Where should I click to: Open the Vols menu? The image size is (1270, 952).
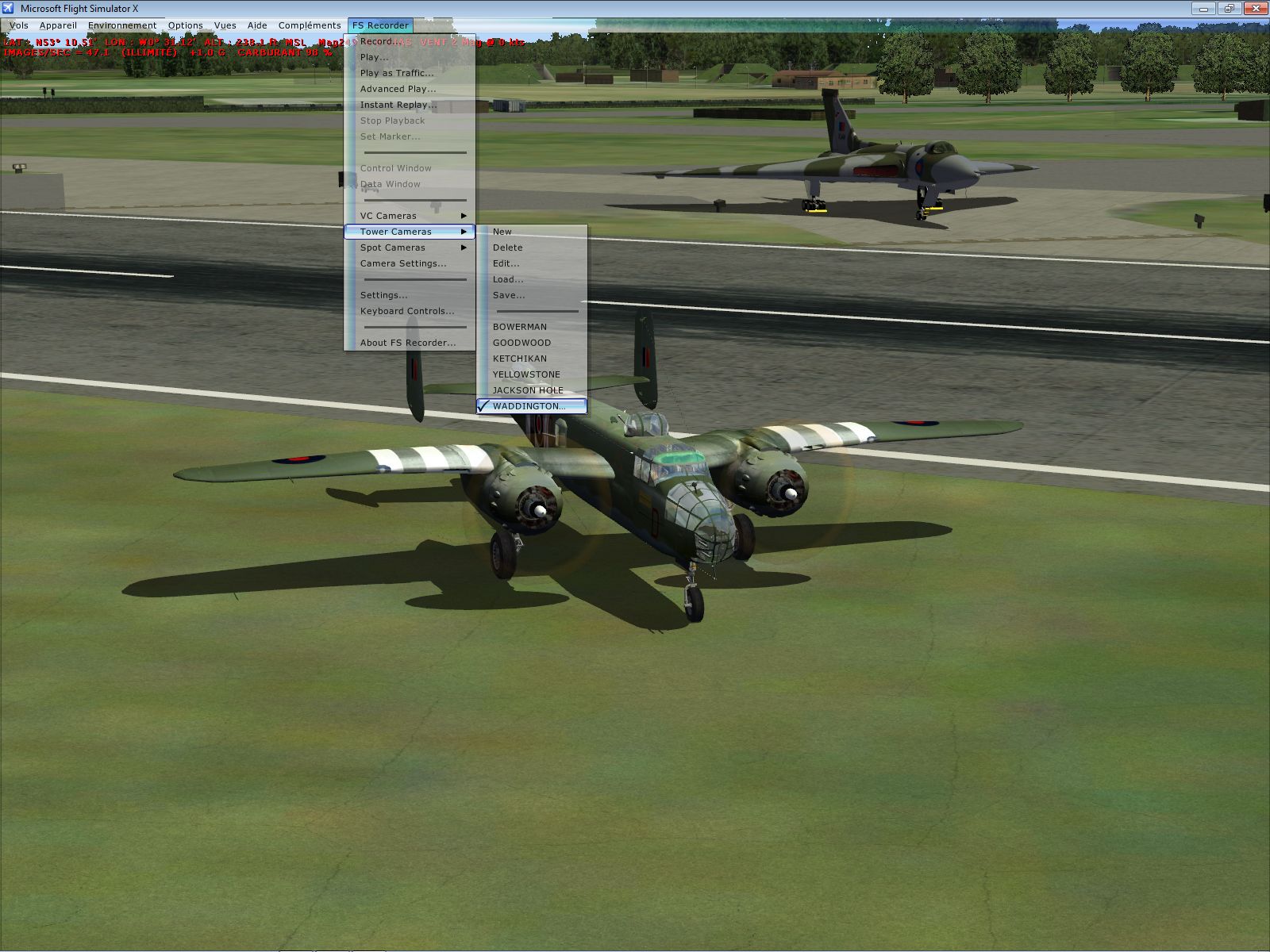19,25
